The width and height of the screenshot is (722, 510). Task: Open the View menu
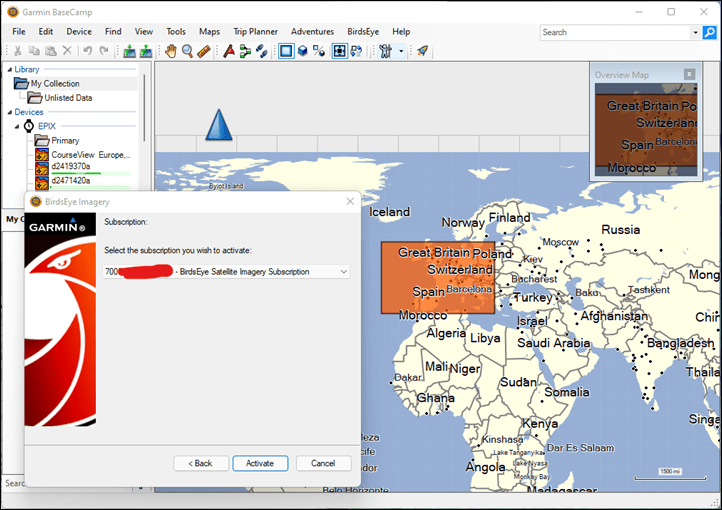pos(144,31)
